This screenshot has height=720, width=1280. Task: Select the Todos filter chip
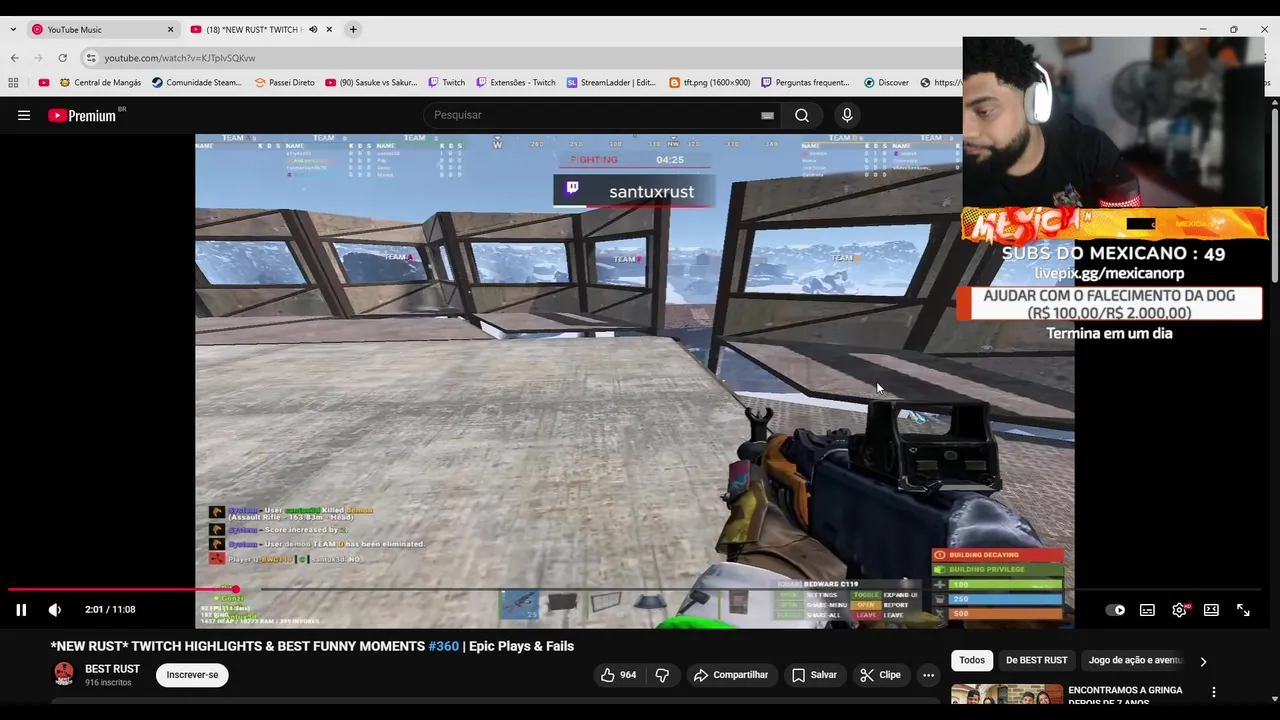pos(972,660)
